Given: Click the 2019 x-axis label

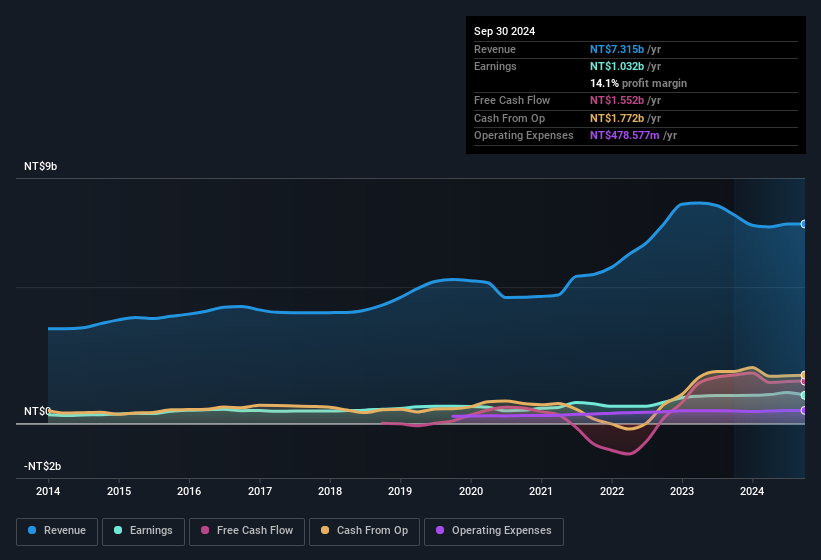Looking at the screenshot, I should tap(400, 491).
